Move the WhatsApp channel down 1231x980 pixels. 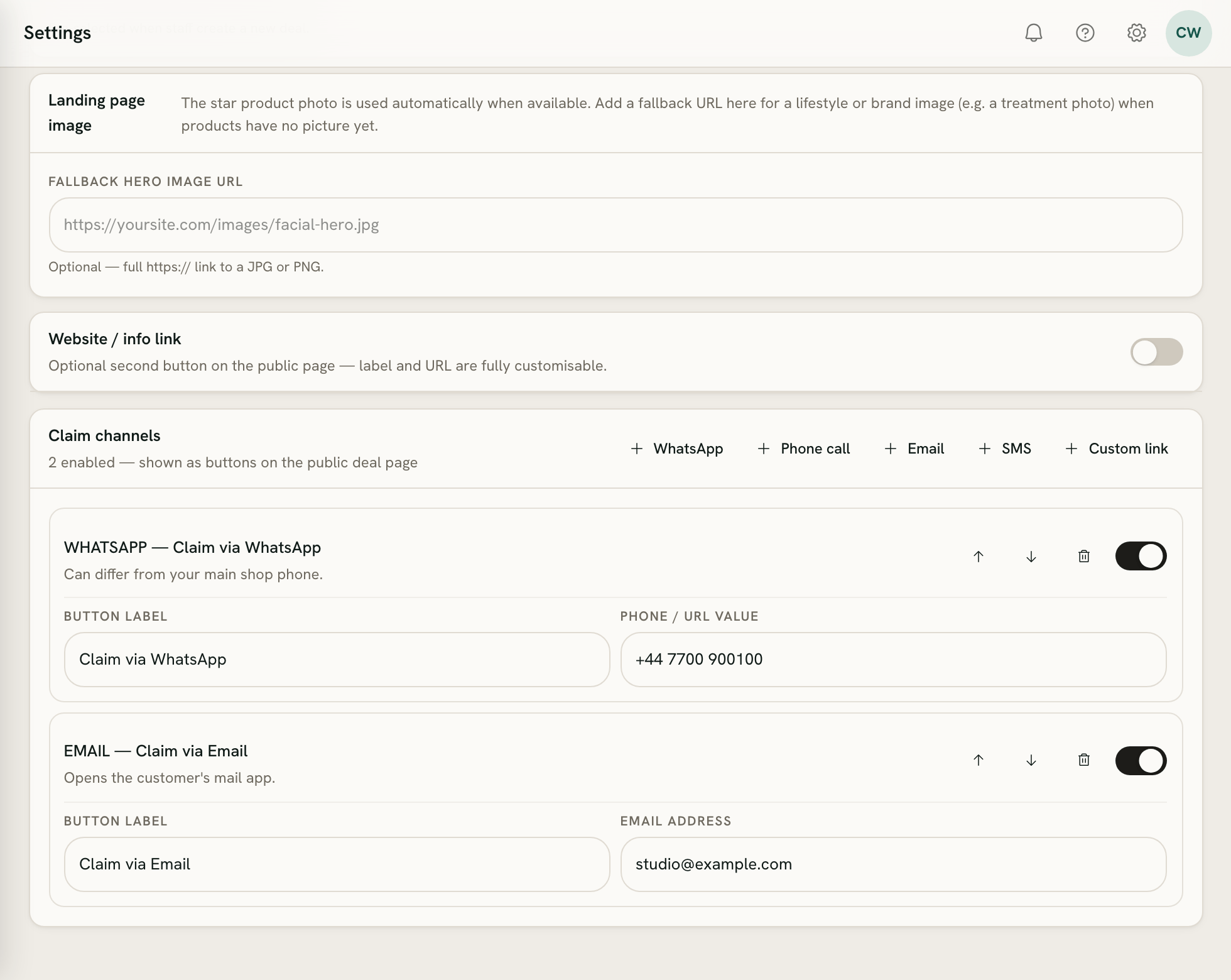1031,557
